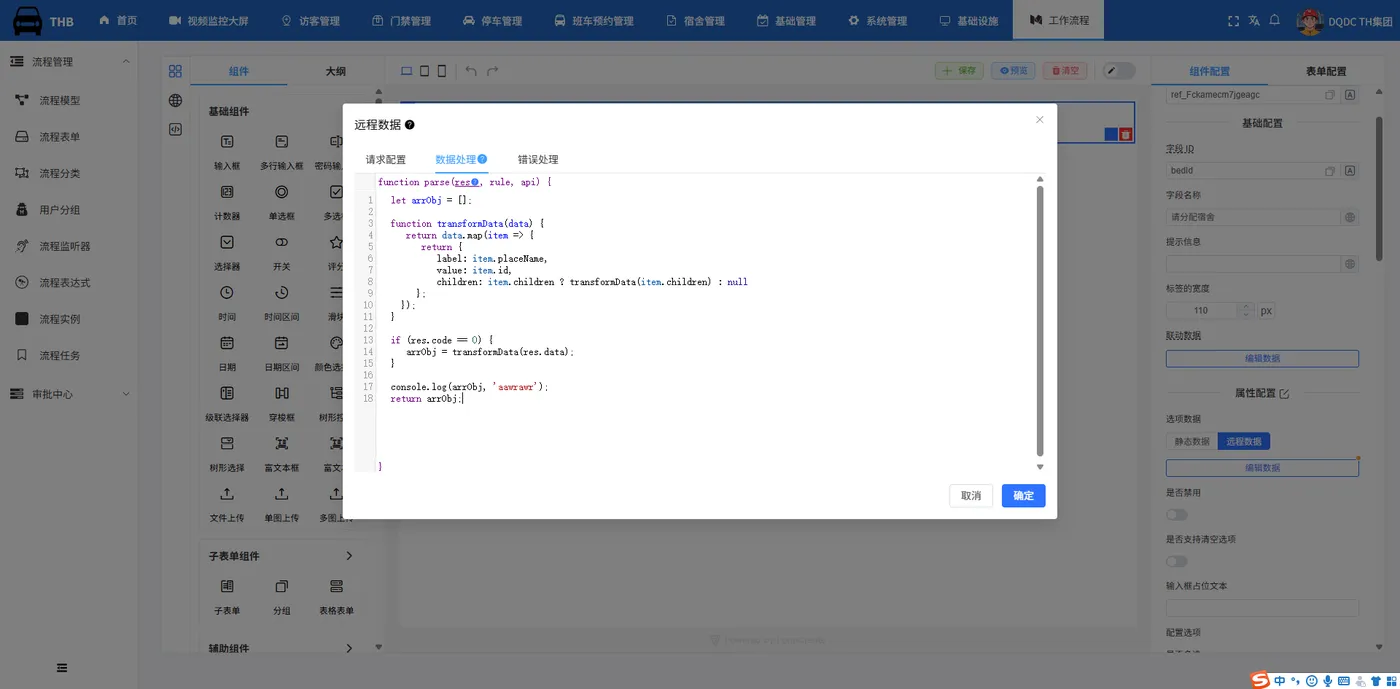Open the fullscreen icon in top header
Image resolution: width=1400 pixels, height=689 pixels.
coord(1232,20)
